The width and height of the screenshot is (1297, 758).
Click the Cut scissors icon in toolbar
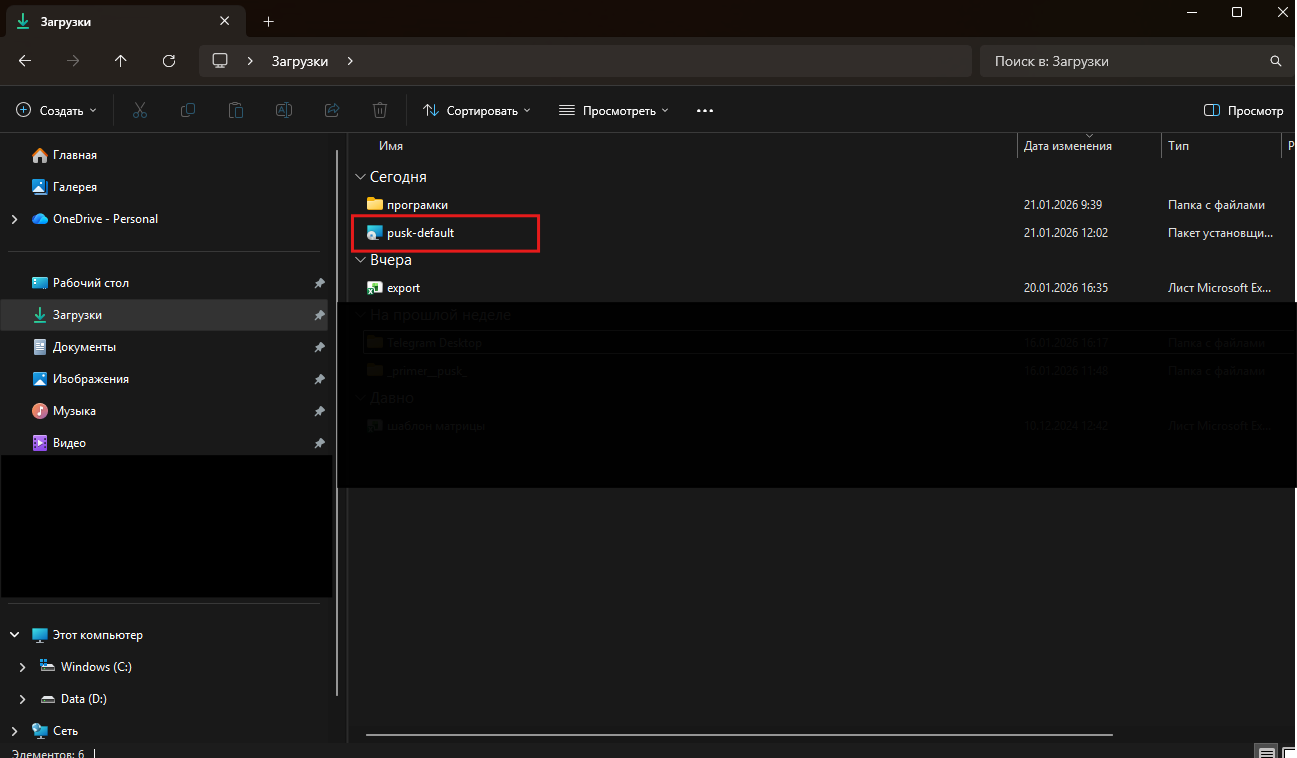(x=140, y=110)
